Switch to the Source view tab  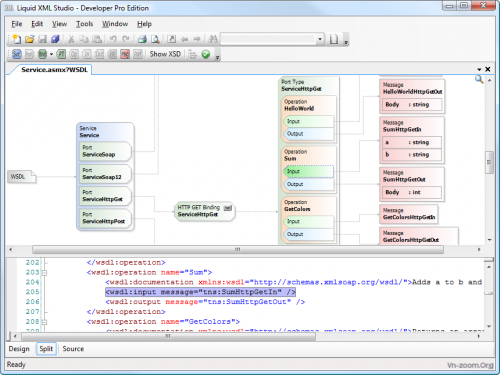(x=73, y=349)
